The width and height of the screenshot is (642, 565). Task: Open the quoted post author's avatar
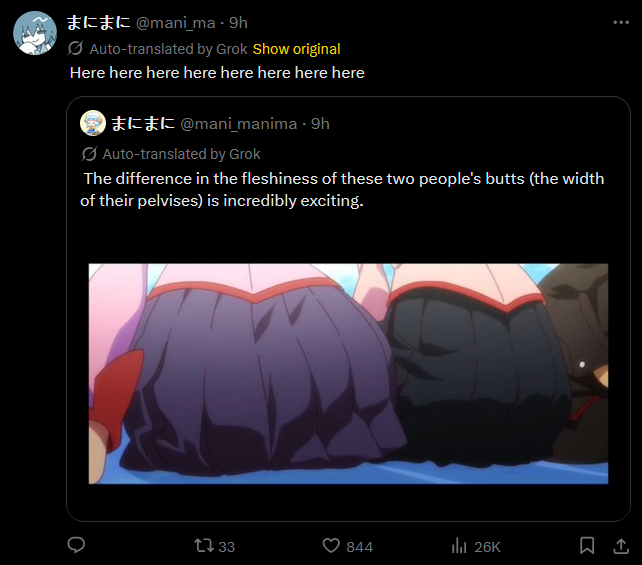click(x=93, y=123)
